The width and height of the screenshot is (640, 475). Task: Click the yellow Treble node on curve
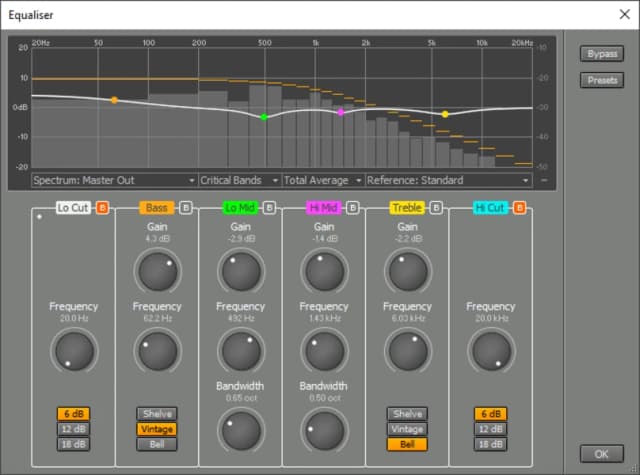[x=445, y=114]
